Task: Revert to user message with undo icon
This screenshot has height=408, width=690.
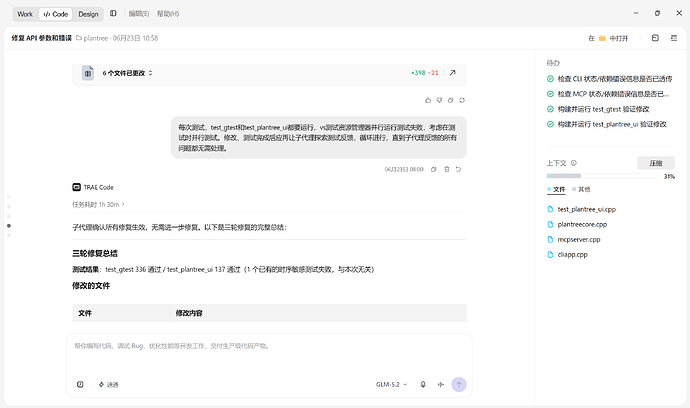Action: (x=459, y=169)
